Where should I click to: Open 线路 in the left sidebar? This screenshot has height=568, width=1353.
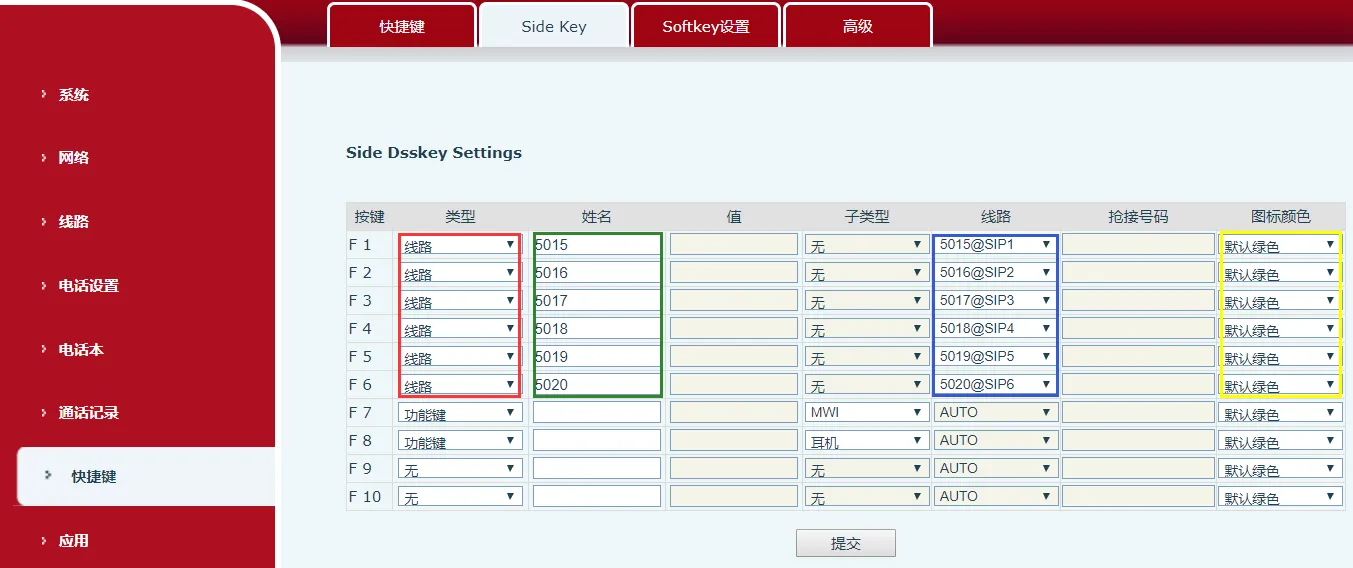(74, 222)
